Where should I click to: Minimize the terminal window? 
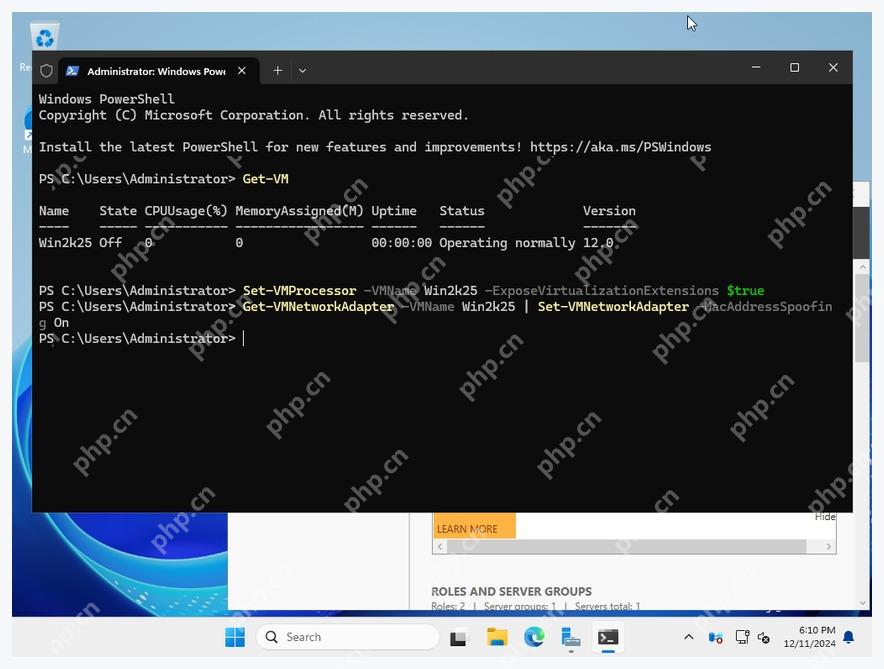click(756, 68)
